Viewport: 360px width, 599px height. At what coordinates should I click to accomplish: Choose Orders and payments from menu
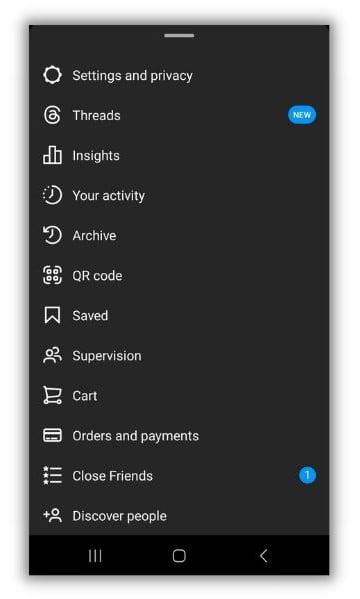[x=179, y=436]
